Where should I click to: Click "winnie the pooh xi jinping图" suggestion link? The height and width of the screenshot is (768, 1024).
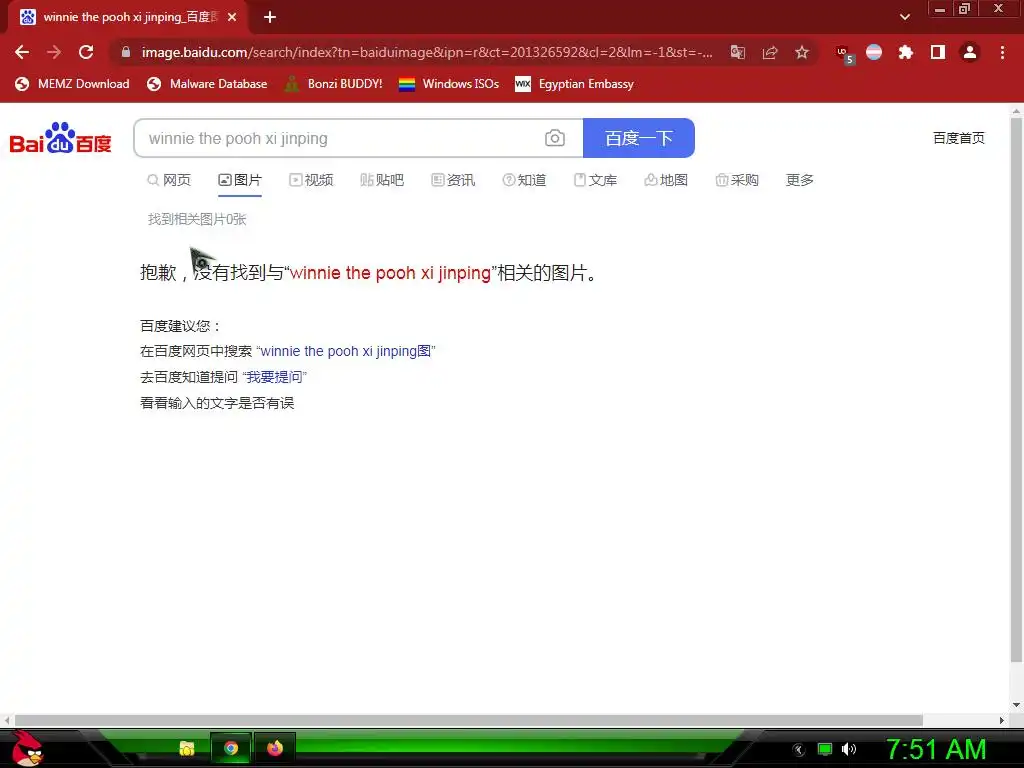(346, 351)
